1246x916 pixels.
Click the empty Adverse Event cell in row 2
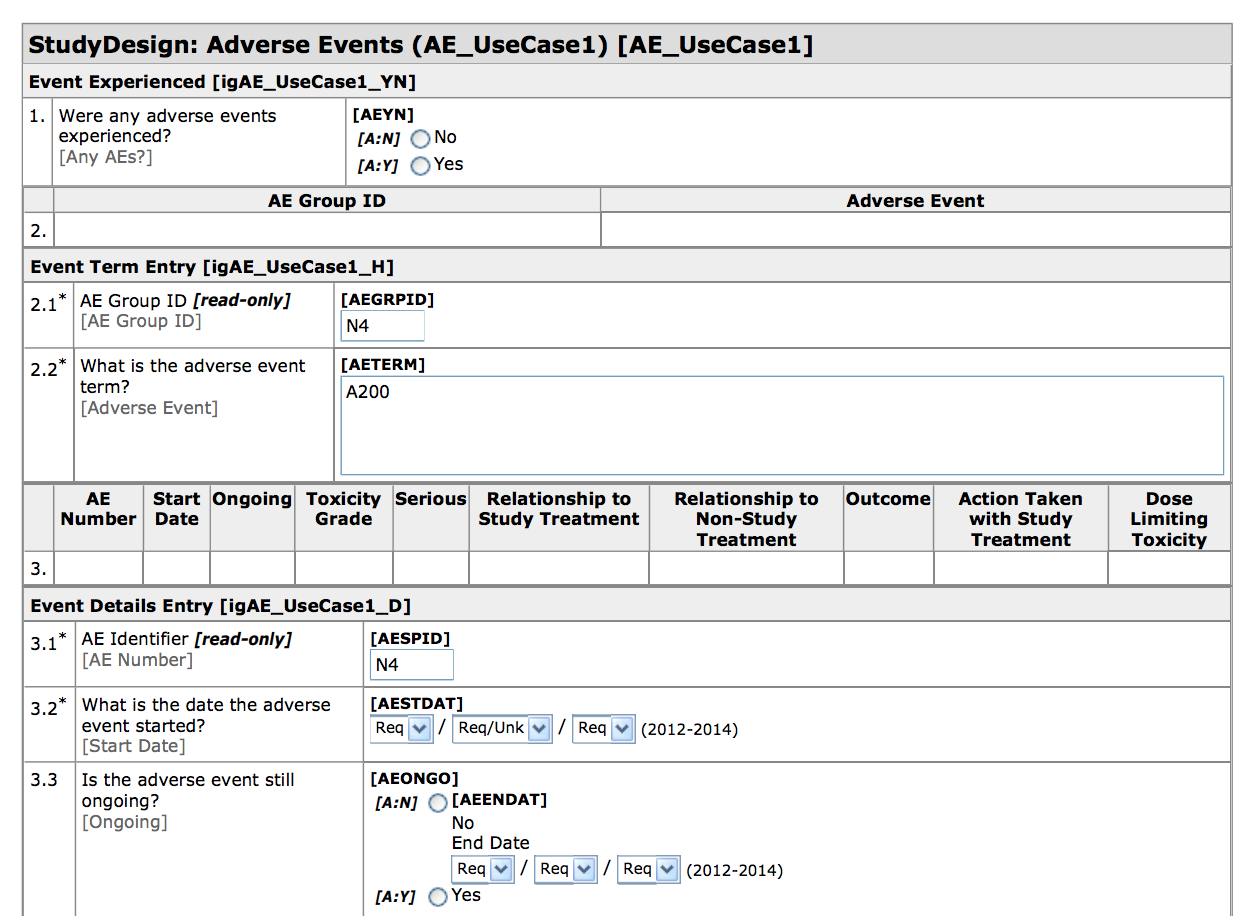coord(914,229)
